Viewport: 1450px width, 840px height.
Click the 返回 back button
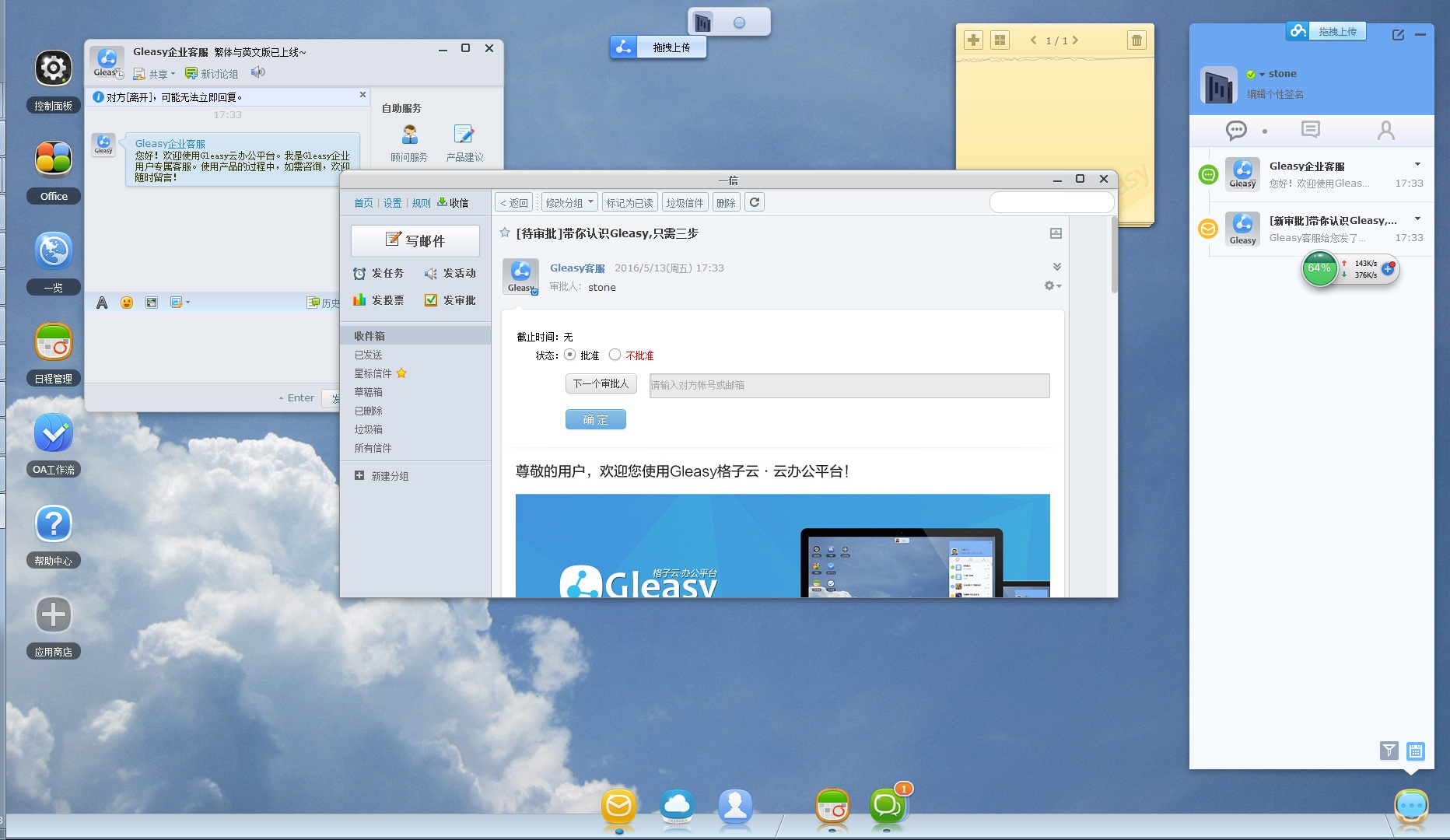pyautogui.click(x=513, y=202)
